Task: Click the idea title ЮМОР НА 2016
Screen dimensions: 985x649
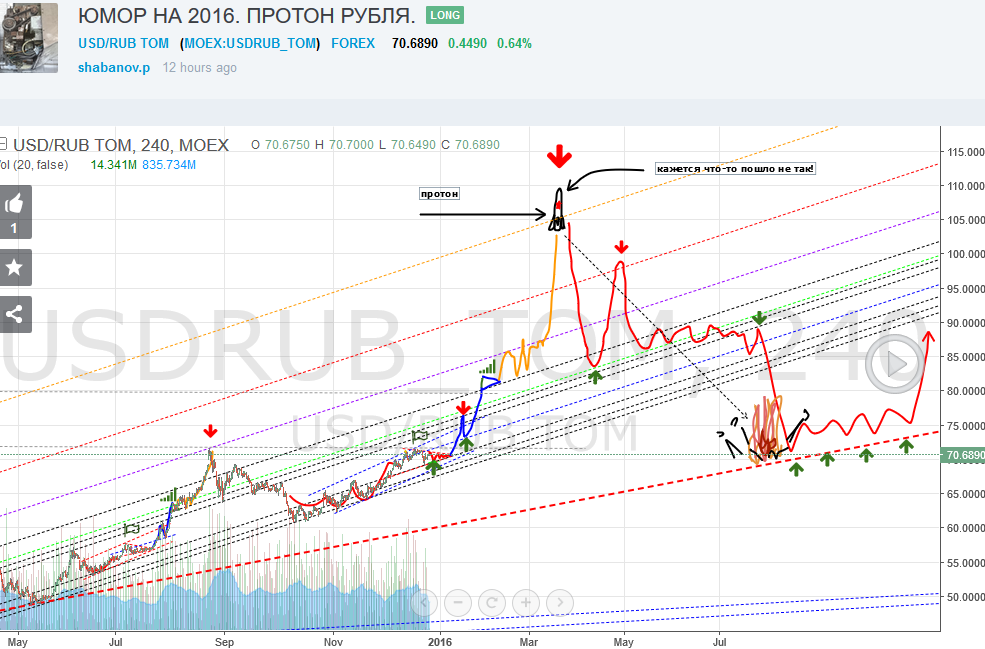Action: [x=246, y=17]
